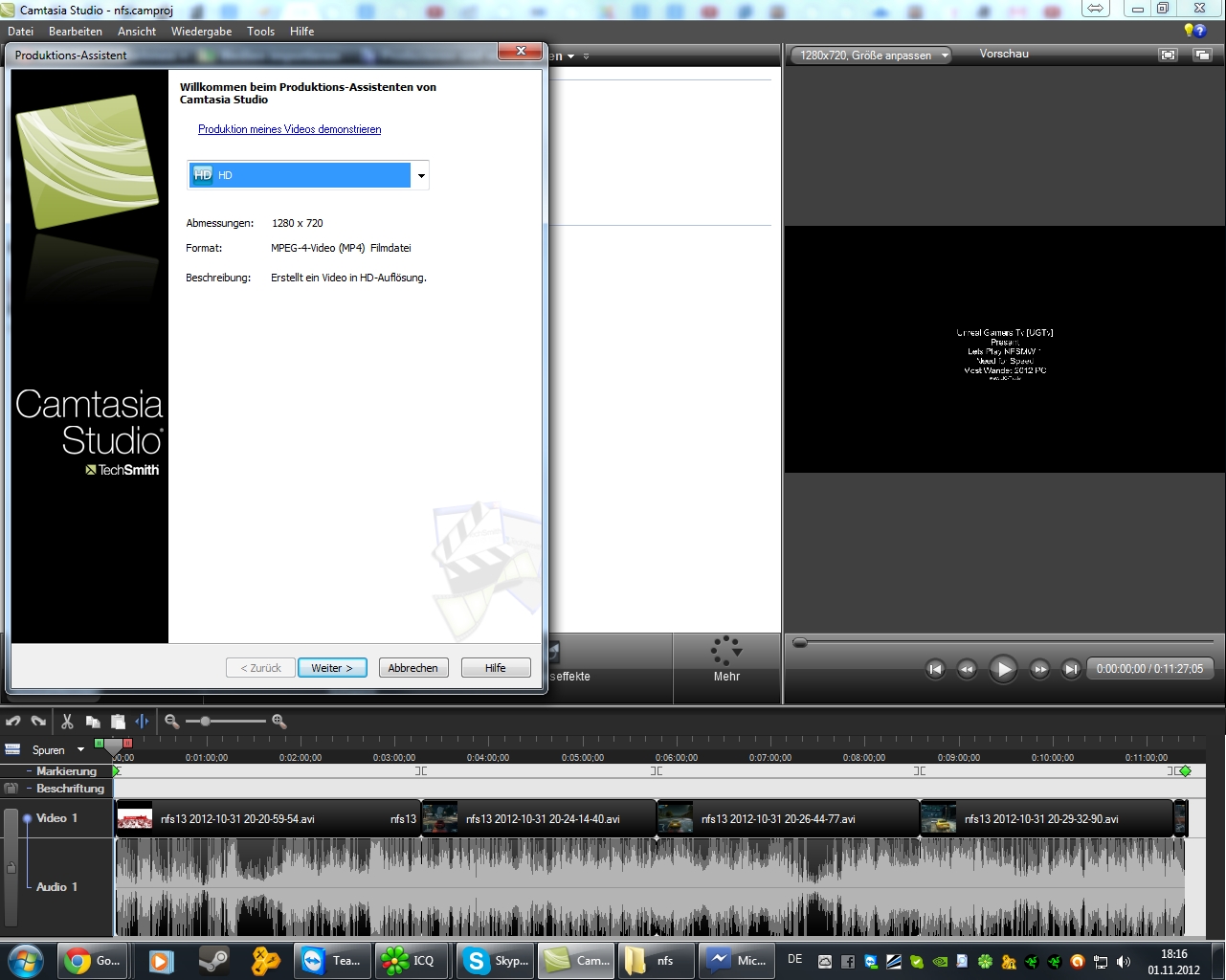Click the track view icon beside Spuren

point(12,749)
